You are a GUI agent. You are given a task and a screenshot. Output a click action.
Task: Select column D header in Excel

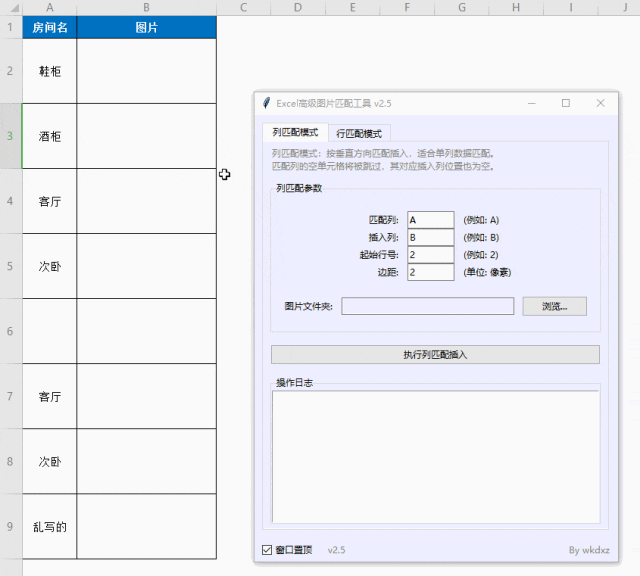(298, 8)
